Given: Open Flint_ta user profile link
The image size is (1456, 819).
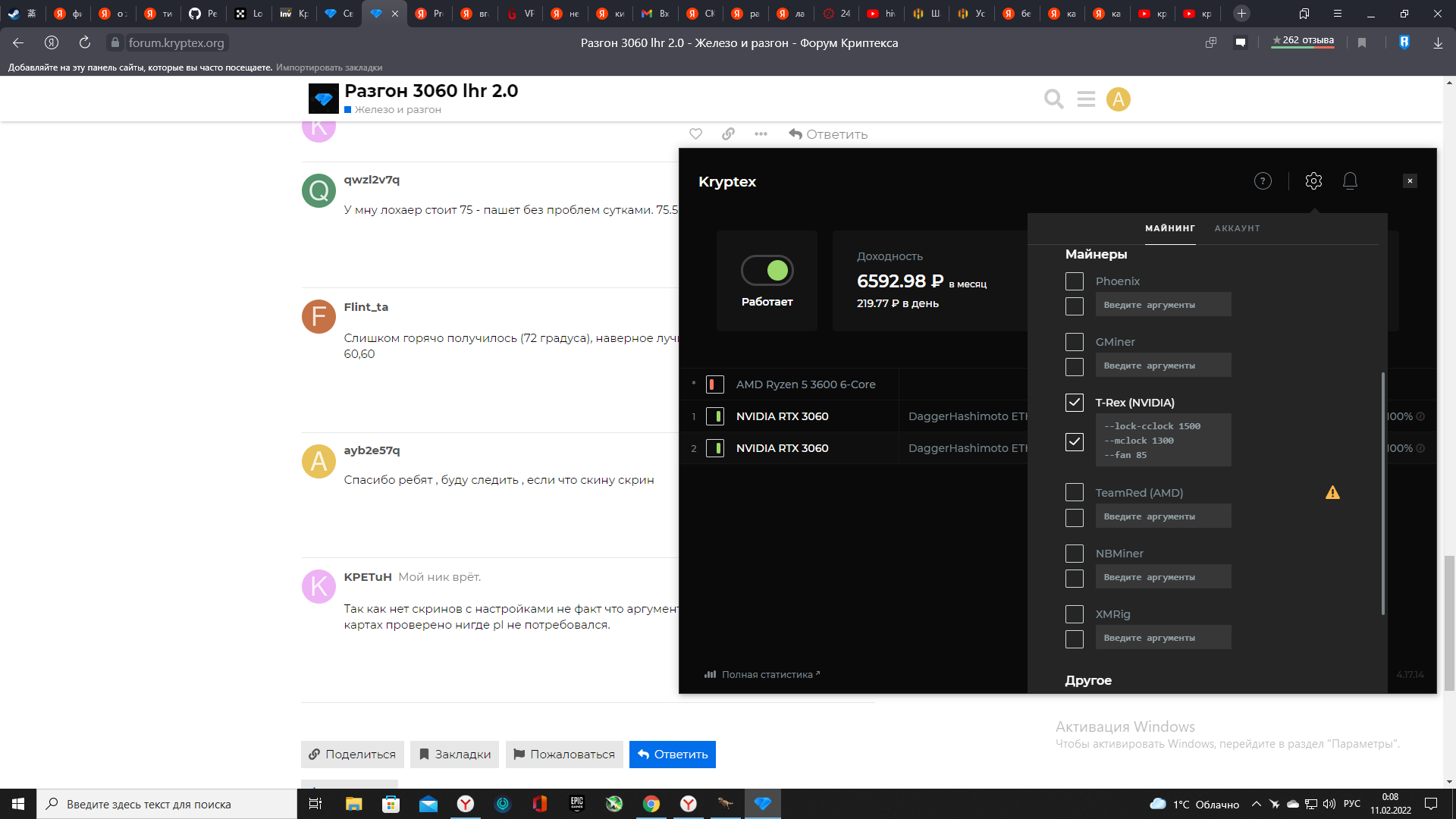Looking at the screenshot, I should (x=366, y=307).
